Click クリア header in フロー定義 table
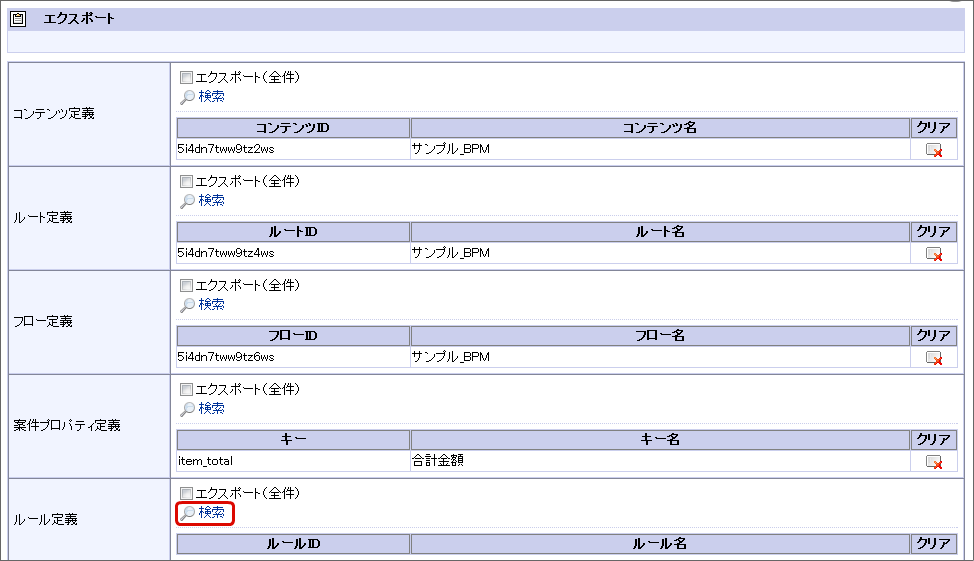This screenshot has height=561, width=974. tap(934, 336)
